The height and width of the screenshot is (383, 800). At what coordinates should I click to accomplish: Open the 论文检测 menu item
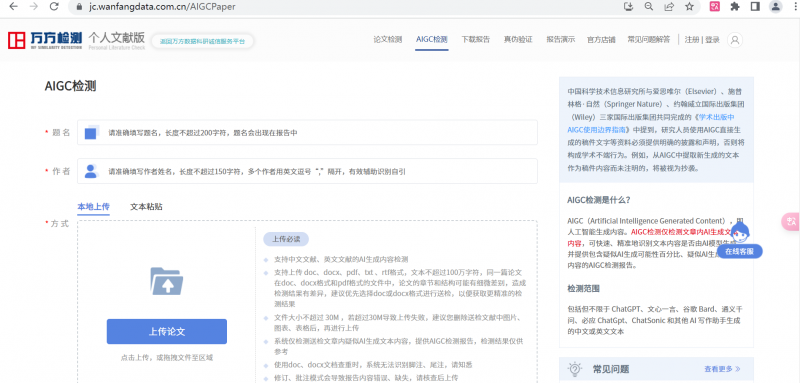[x=388, y=40]
